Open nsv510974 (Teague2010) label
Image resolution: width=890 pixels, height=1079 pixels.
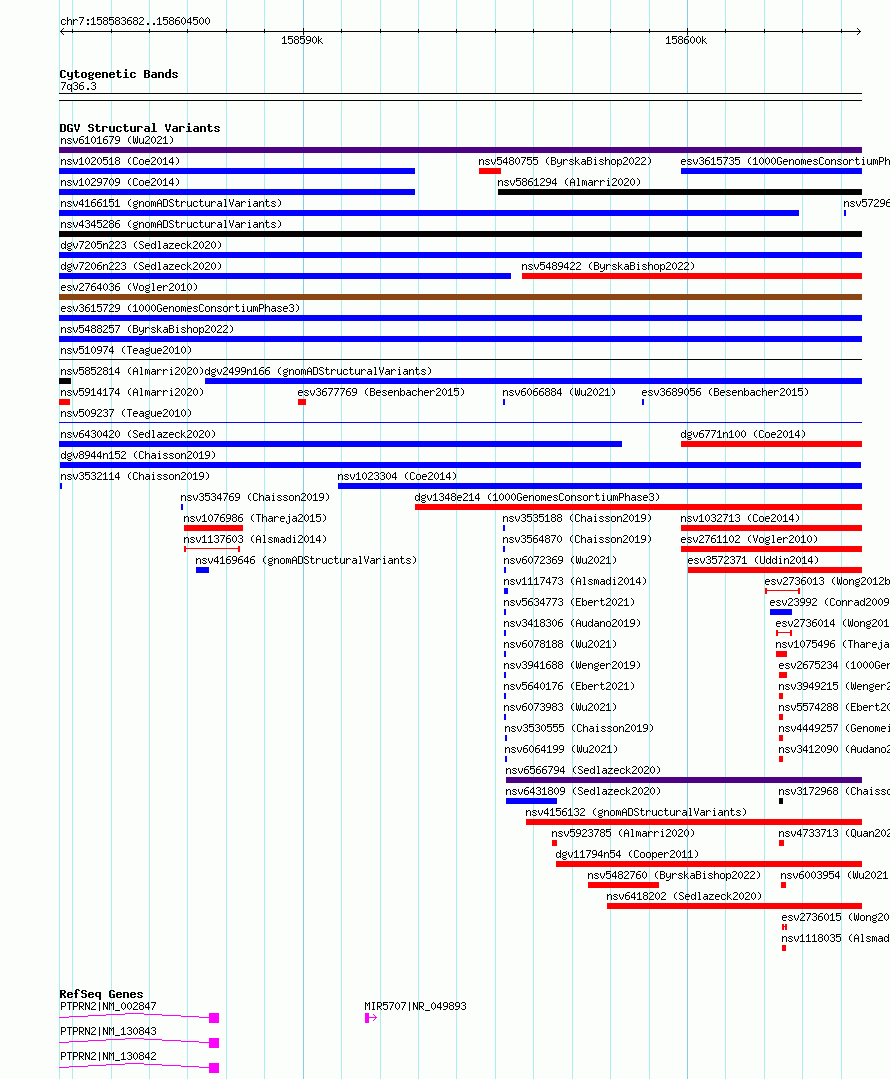click(x=126, y=350)
